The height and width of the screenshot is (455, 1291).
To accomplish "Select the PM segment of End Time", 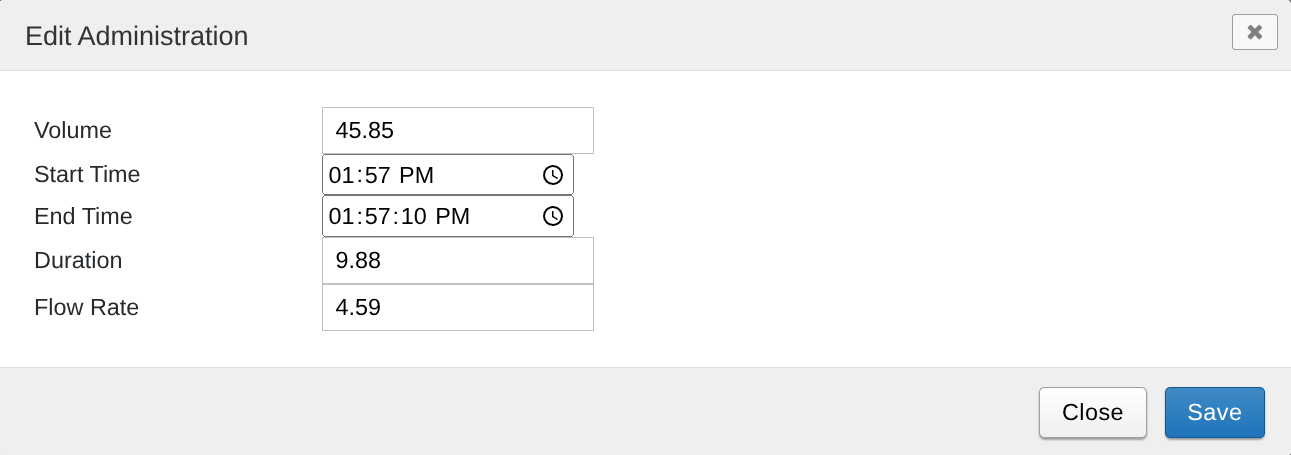I will (452, 216).
